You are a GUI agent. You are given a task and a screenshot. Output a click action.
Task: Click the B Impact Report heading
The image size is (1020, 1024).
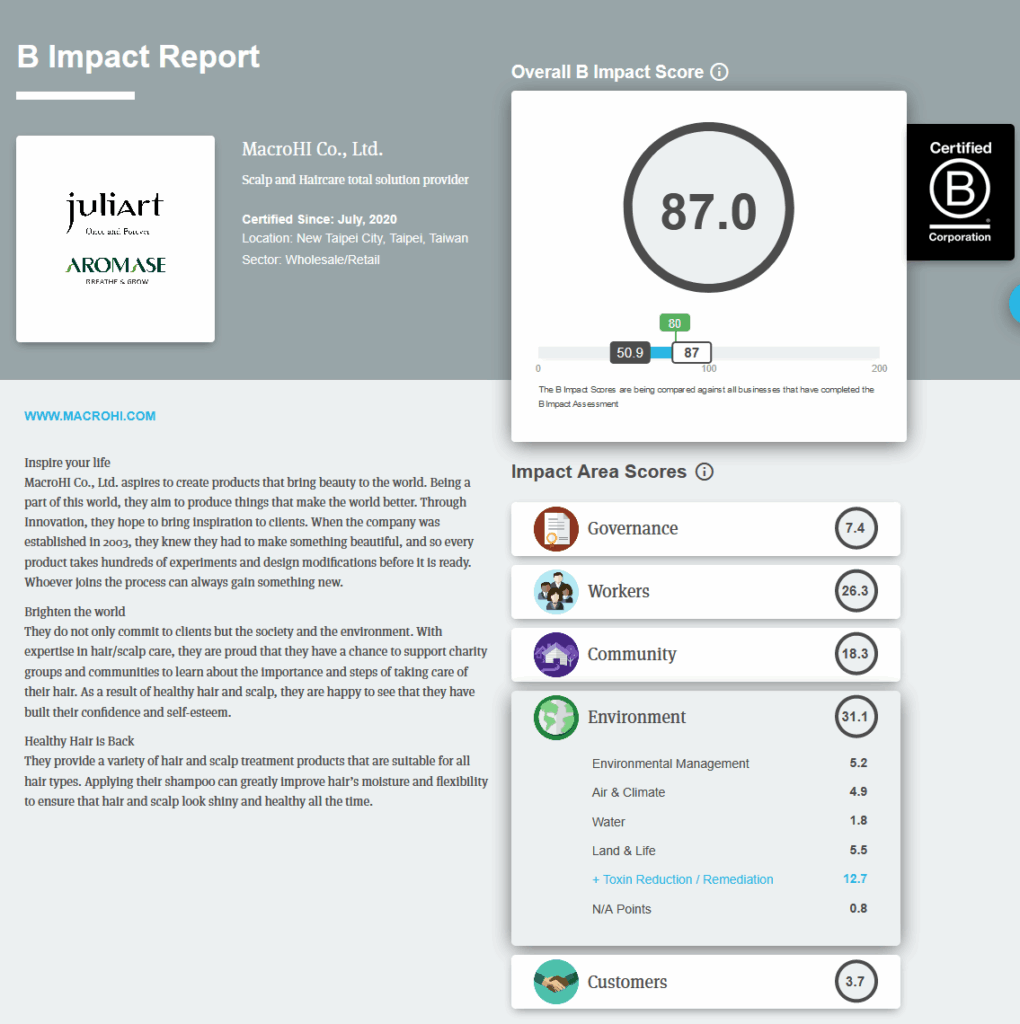tap(138, 57)
